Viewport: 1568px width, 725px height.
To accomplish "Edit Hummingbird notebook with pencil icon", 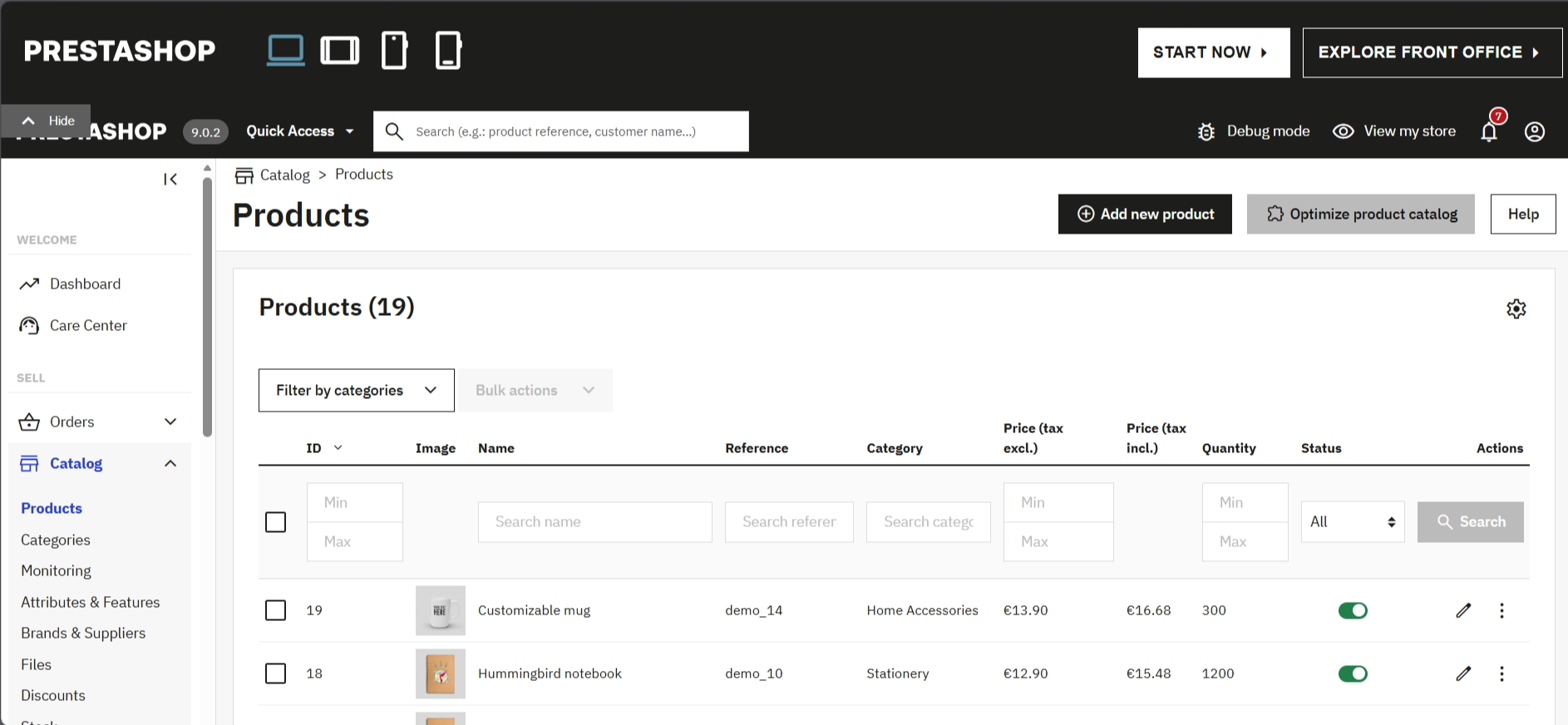I will 1464,673.
